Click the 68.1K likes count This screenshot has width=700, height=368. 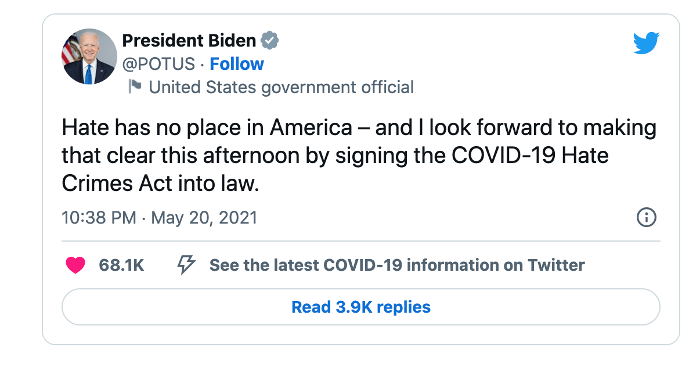(x=121, y=265)
